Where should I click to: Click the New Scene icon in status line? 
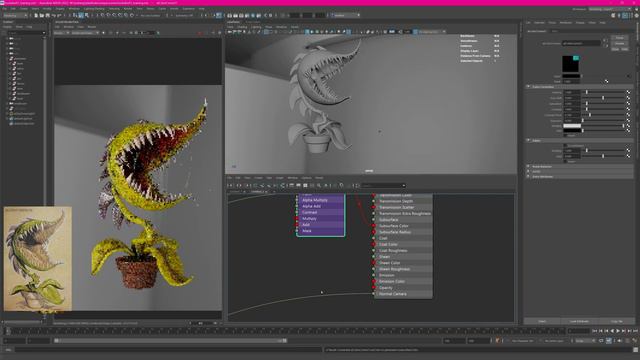click(36, 16)
